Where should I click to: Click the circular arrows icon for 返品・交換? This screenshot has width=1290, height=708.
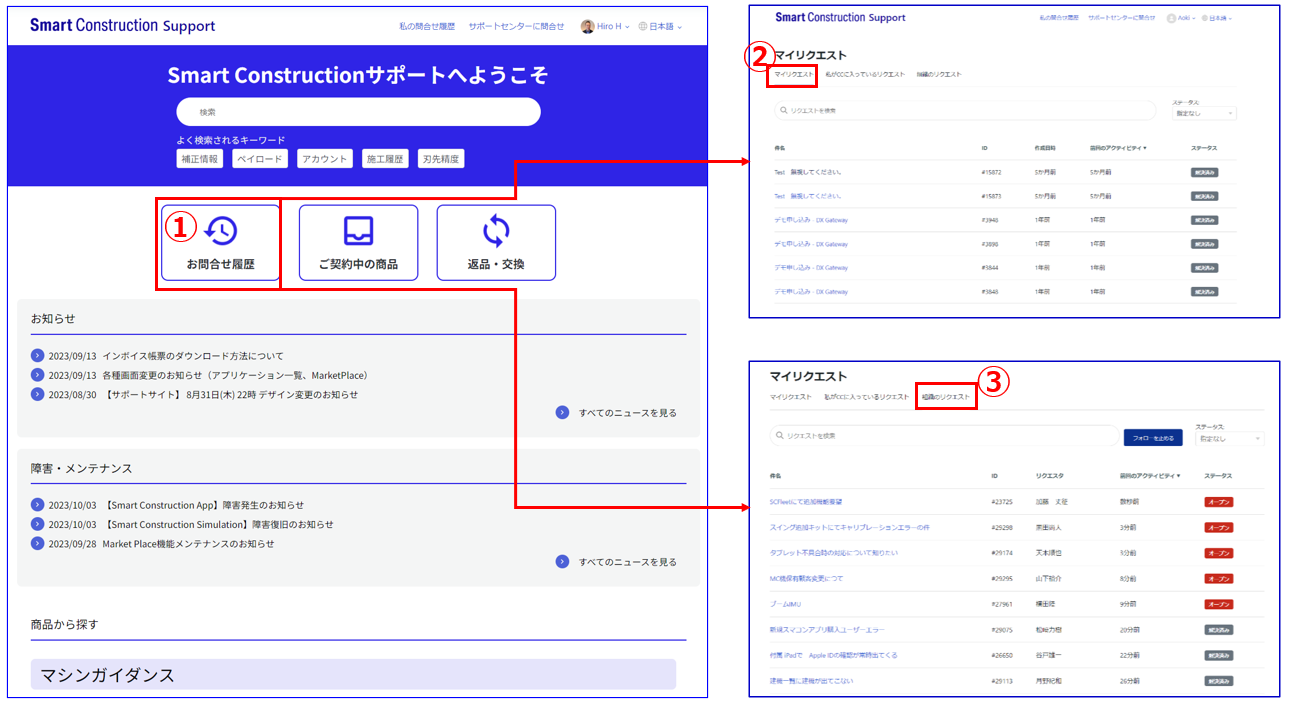coord(496,231)
